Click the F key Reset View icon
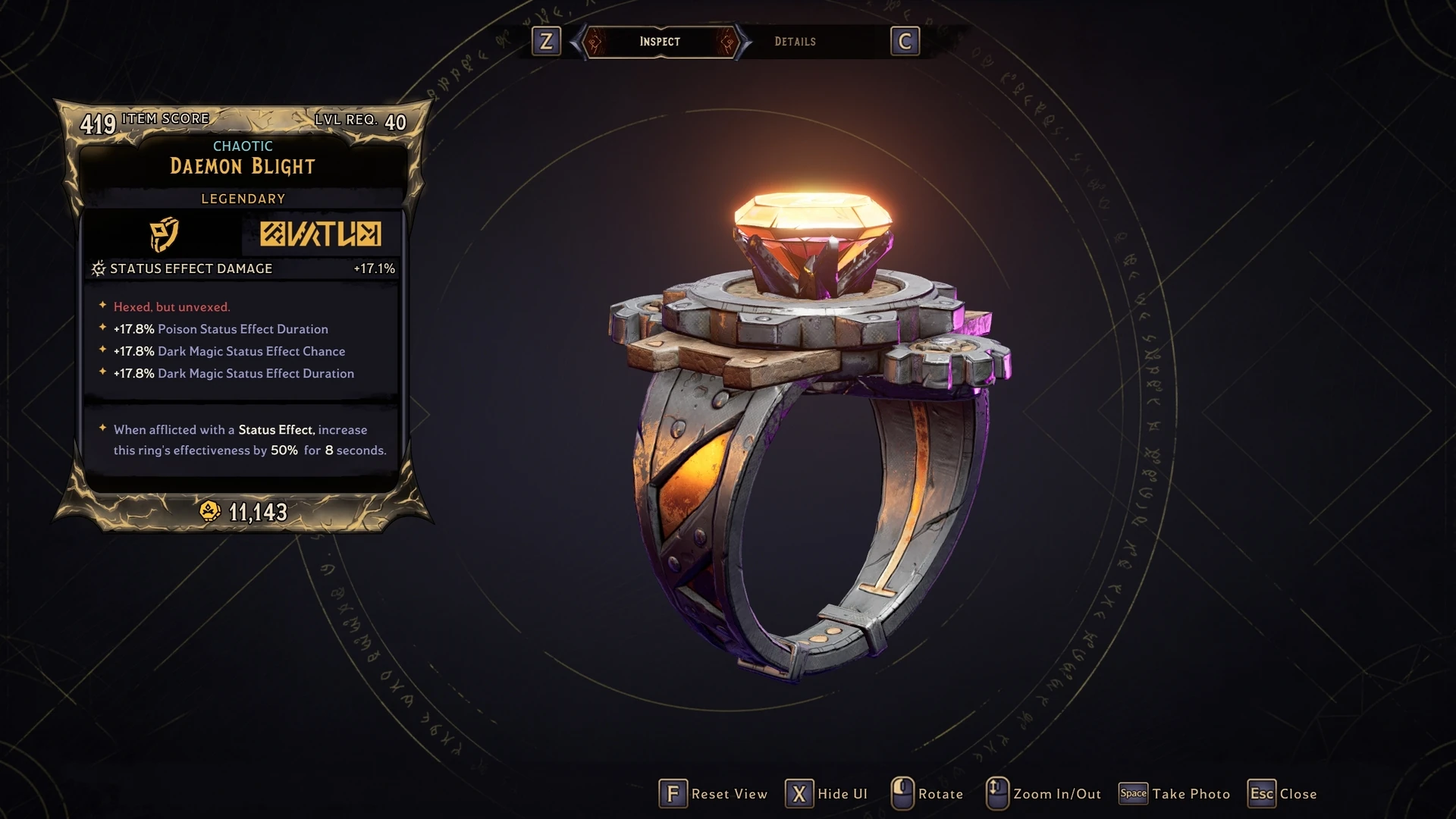 tap(673, 794)
